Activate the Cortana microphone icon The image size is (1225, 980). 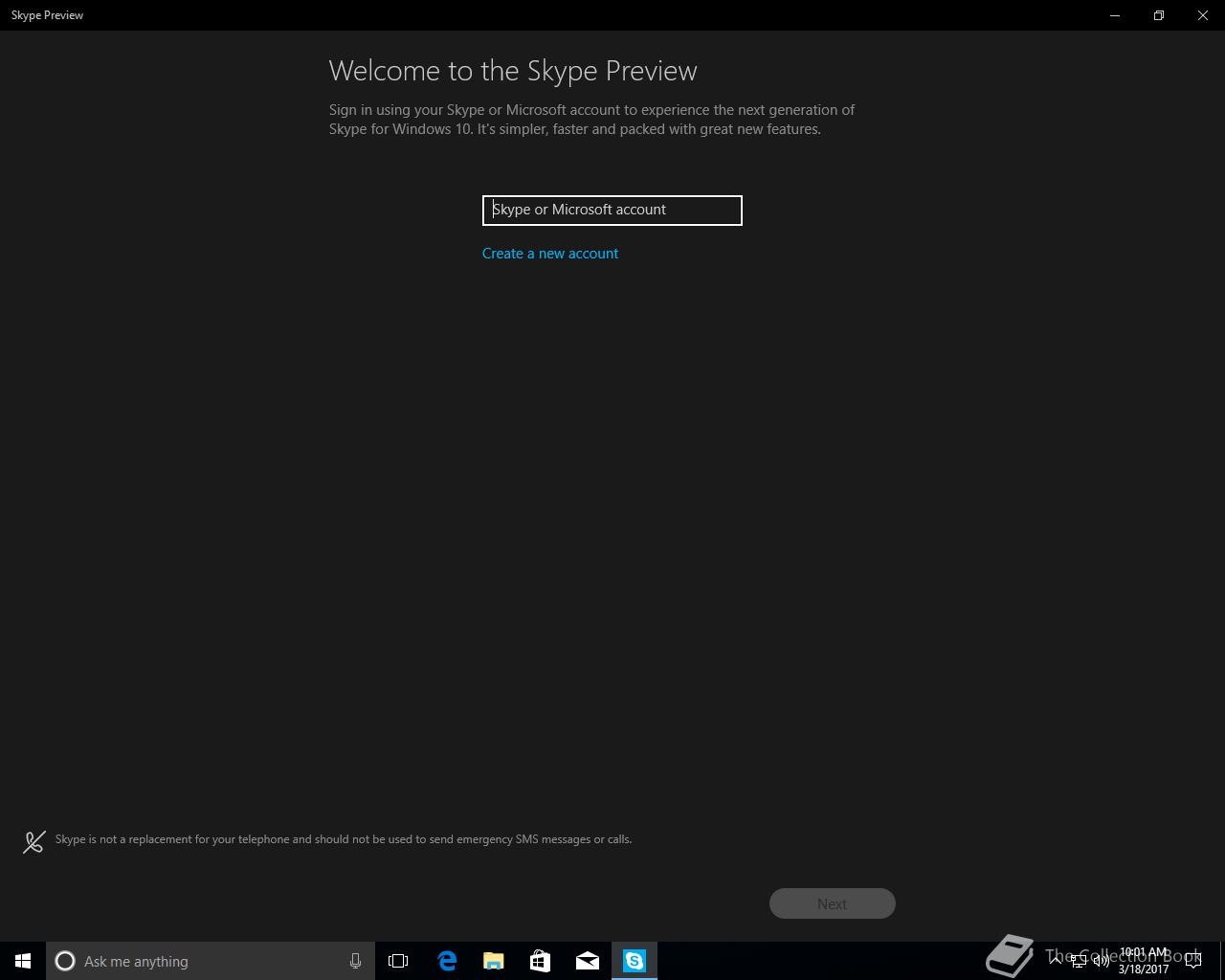click(355, 961)
